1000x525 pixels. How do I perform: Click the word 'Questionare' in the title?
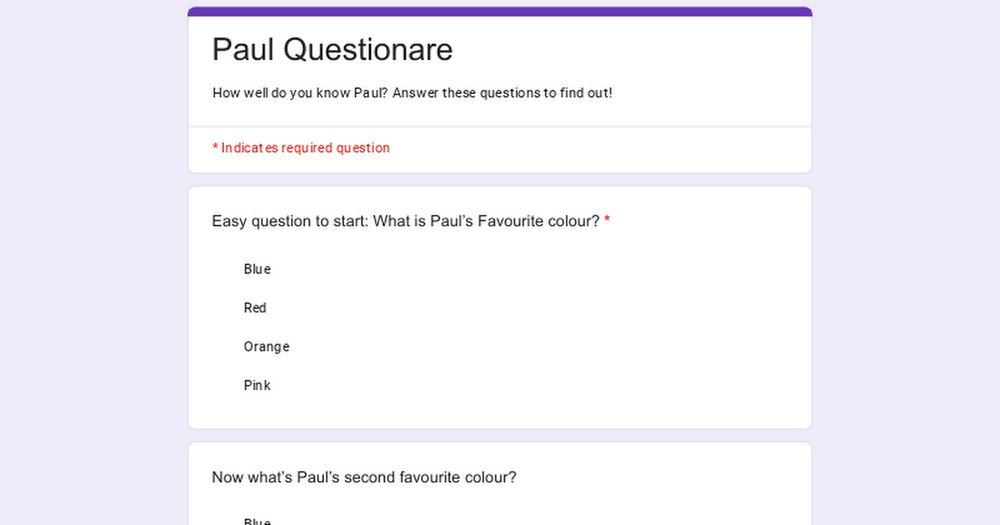[368, 49]
